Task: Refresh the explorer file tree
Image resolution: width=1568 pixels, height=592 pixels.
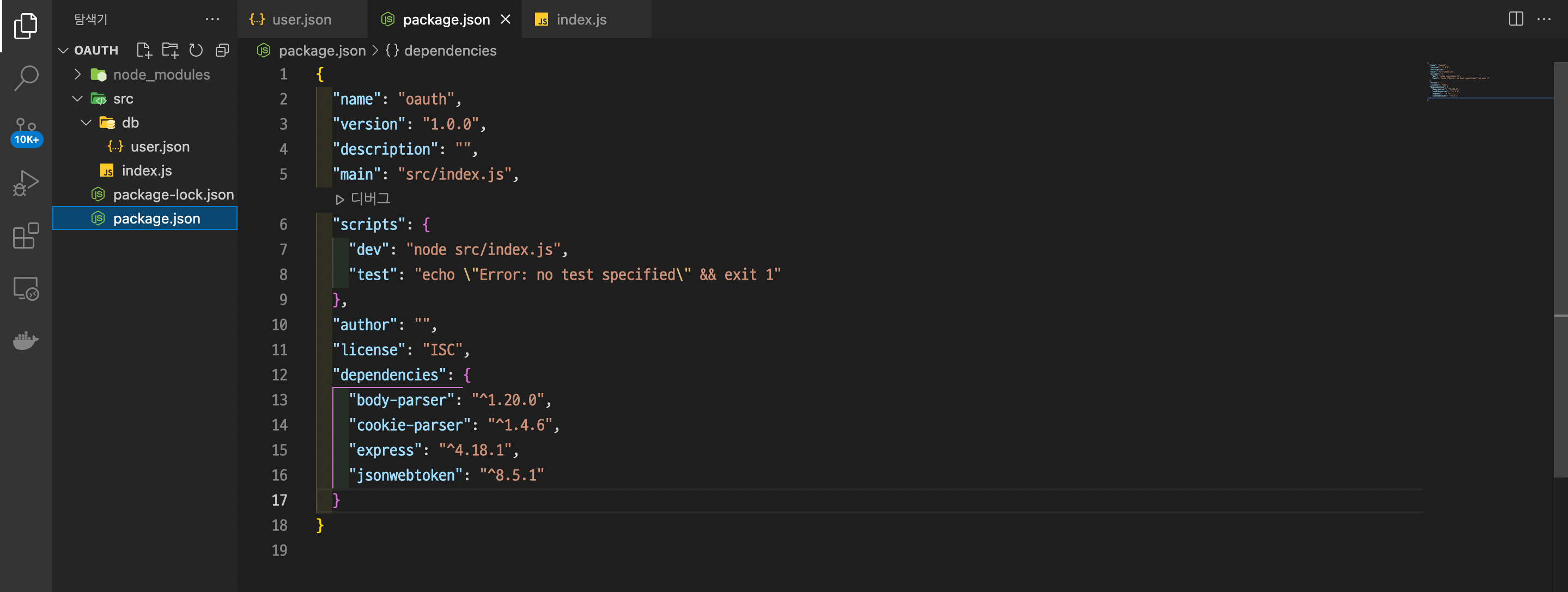Action: [x=196, y=50]
